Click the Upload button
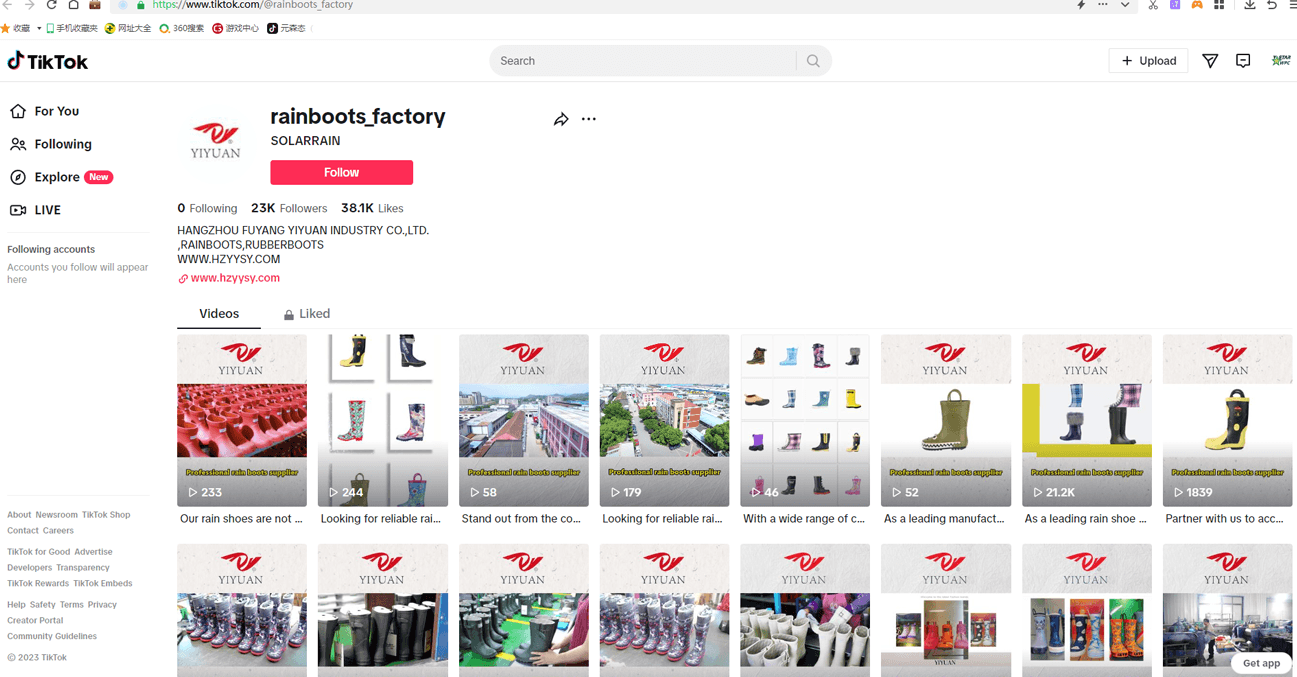 click(1148, 61)
